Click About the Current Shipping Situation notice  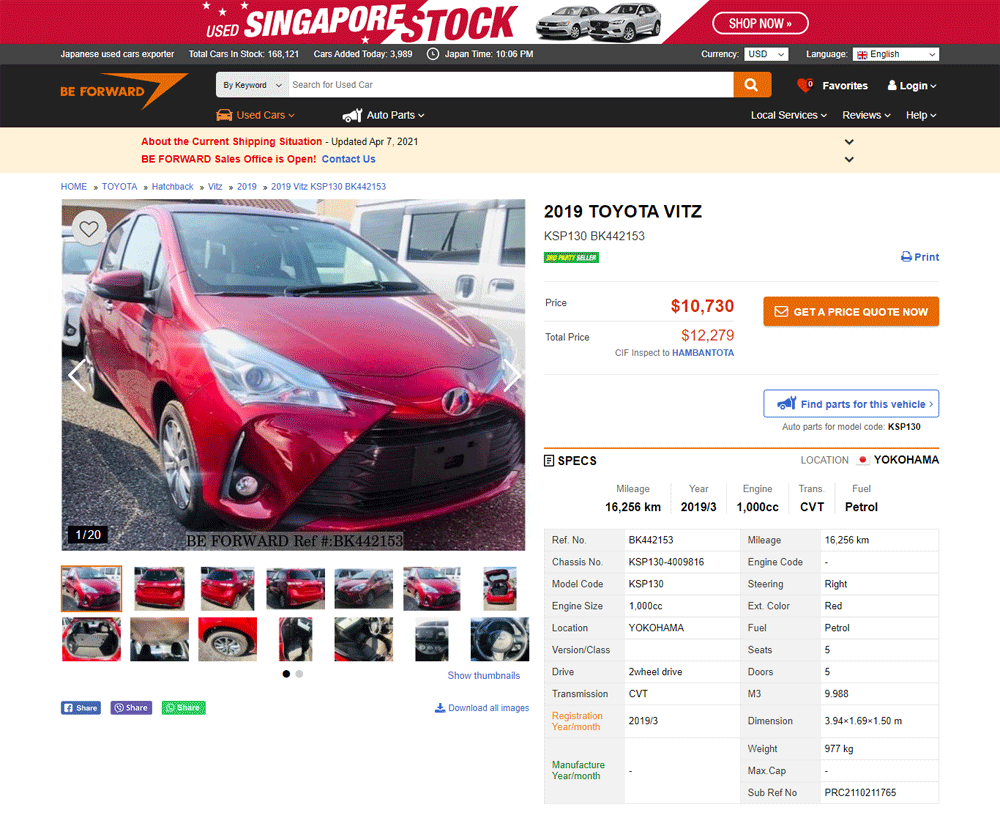point(232,142)
